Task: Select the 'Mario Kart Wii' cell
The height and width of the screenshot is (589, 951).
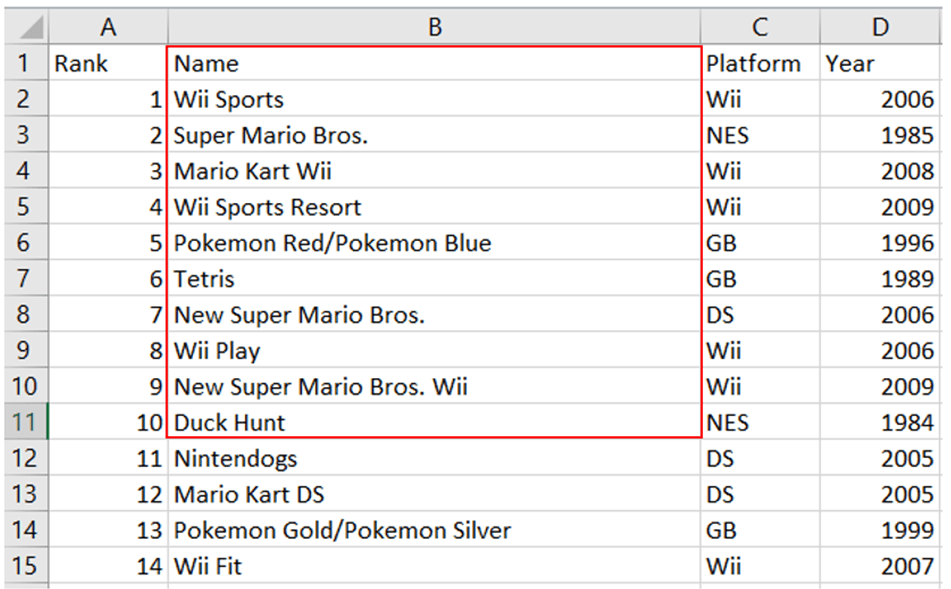Action: (x=434, y=170)
